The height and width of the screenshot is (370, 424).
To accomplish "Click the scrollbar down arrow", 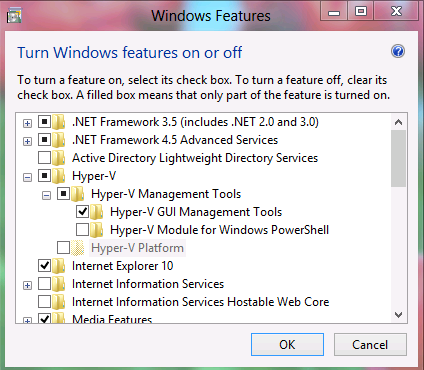I will (398, 315).
